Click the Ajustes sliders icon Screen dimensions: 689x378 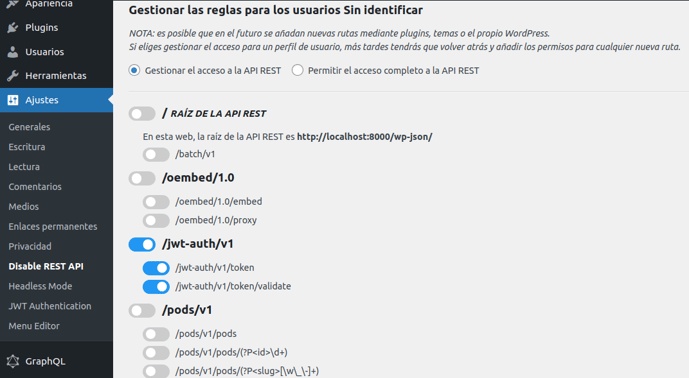(13, 100)
